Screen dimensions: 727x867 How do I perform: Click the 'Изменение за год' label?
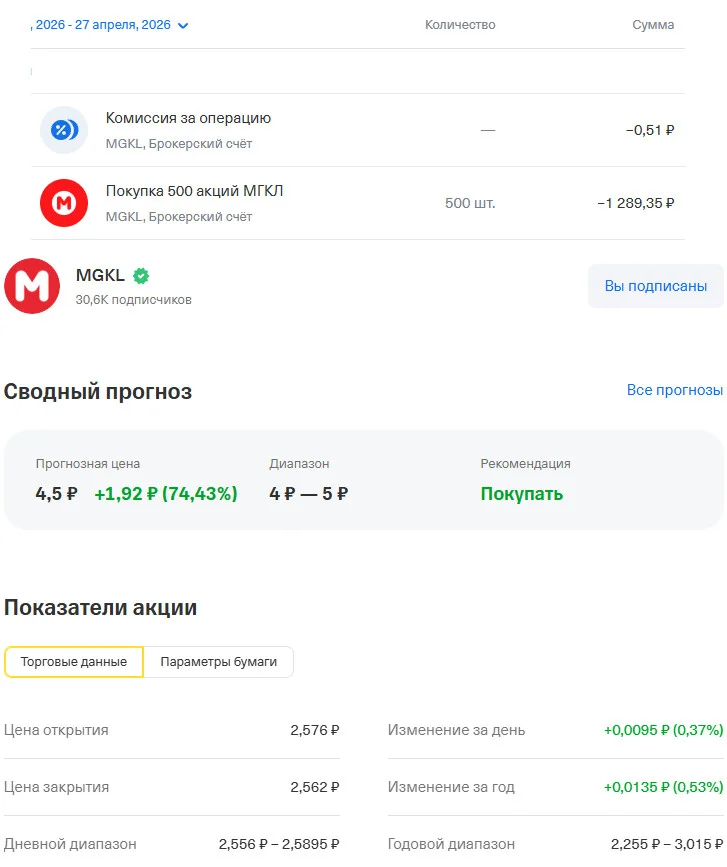point(451,787)
